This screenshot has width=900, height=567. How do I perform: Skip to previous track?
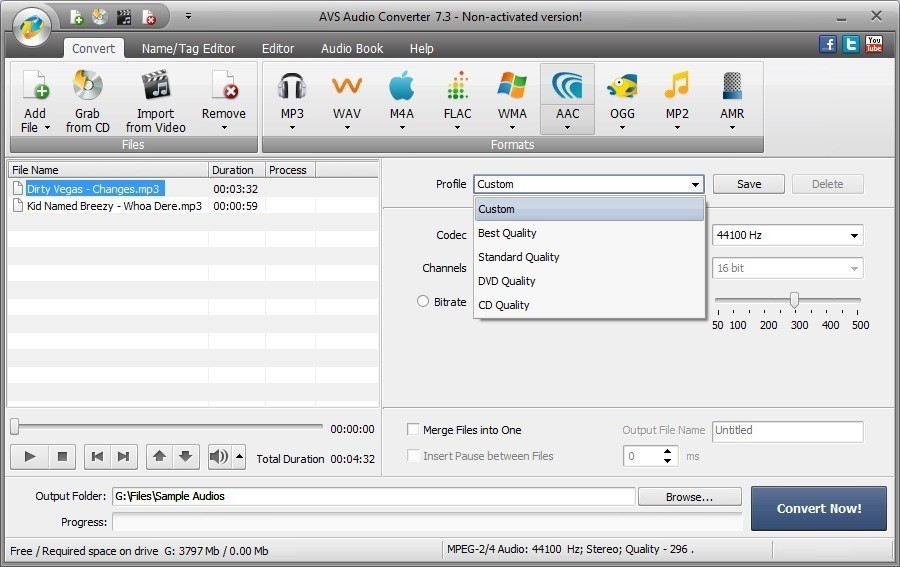click(97, 457)
